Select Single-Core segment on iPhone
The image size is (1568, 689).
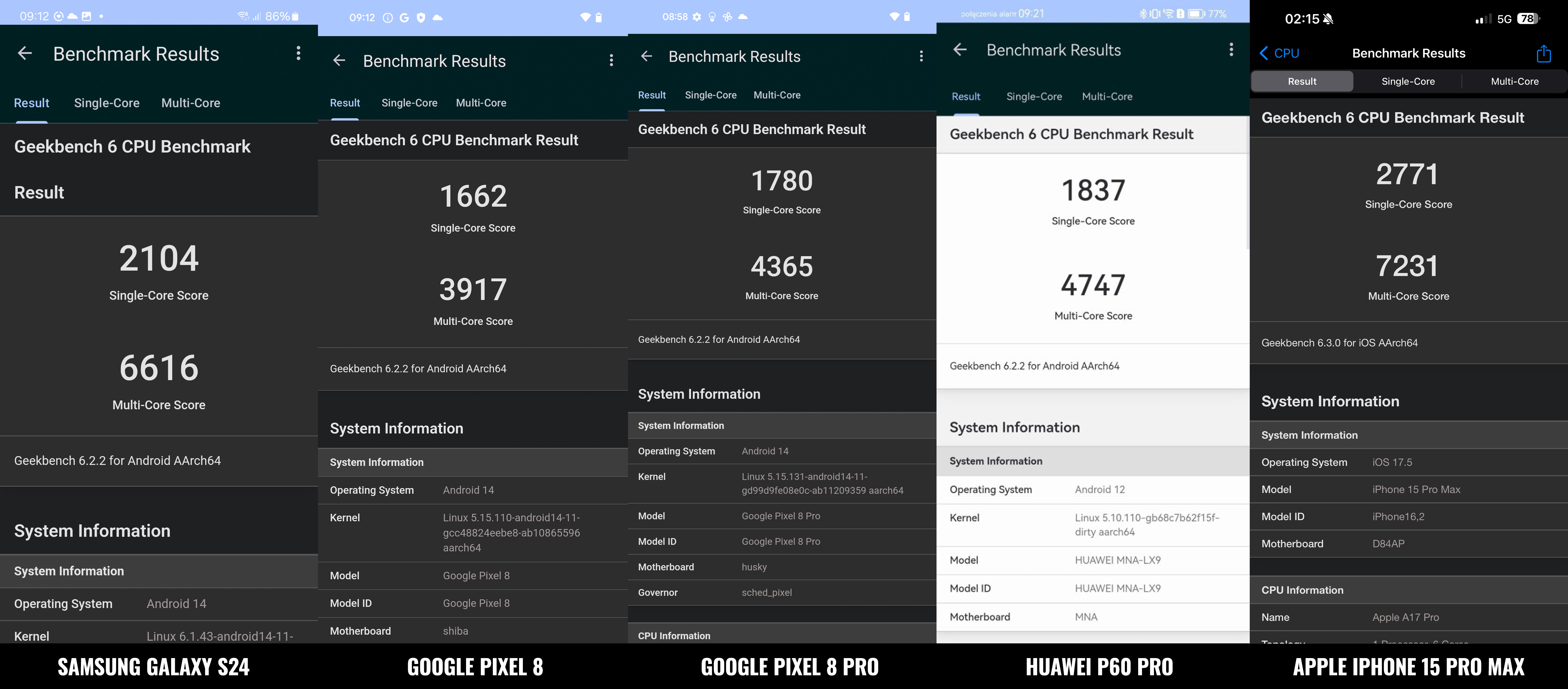click(1408, 81)
